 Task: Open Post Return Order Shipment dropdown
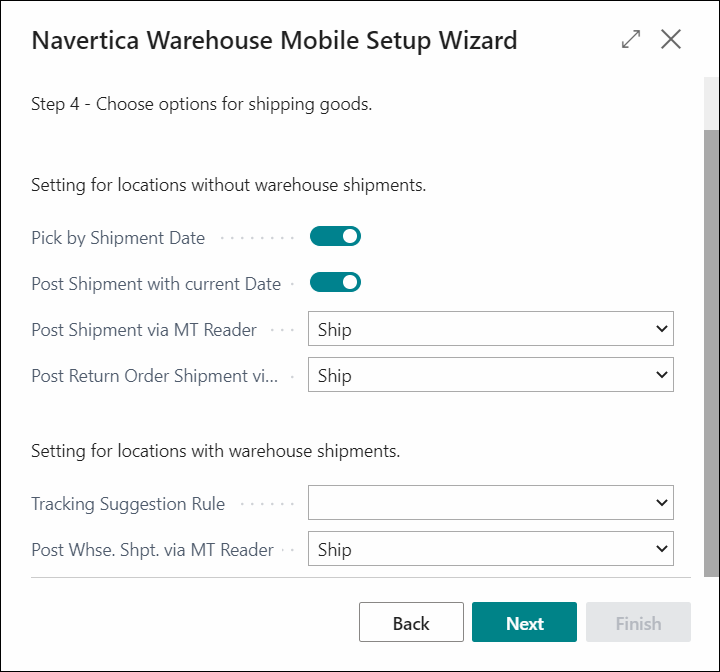coord(490,375)
